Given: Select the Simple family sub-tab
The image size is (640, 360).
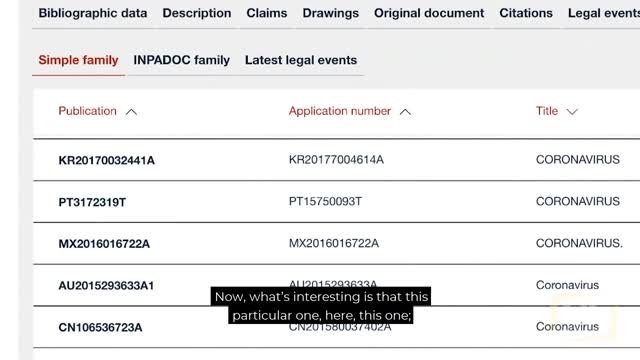Looking at the screenshot, I should (78, 60).
